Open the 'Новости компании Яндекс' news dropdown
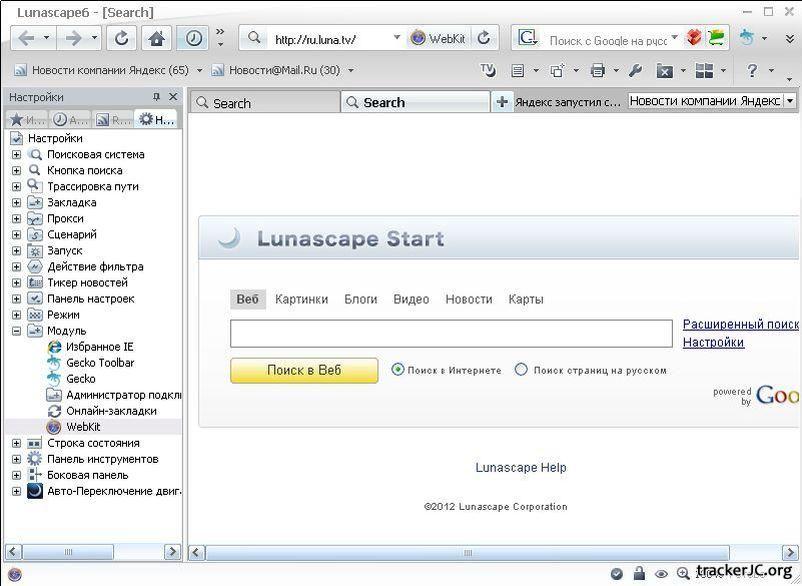The image size is (802, 586). click(x=789, y=101)
